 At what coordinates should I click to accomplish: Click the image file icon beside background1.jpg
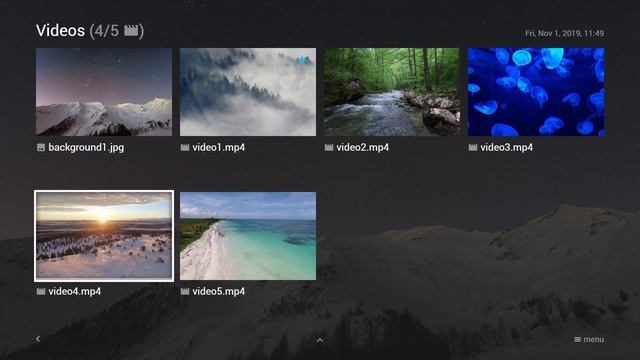(x=41, y=147)
